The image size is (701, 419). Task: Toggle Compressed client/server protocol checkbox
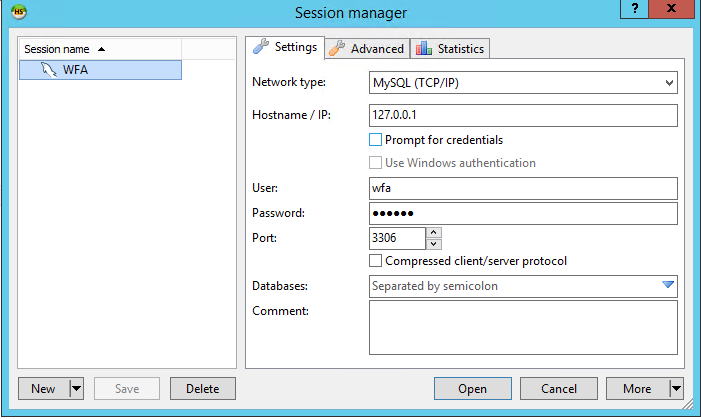click(376, 261)
